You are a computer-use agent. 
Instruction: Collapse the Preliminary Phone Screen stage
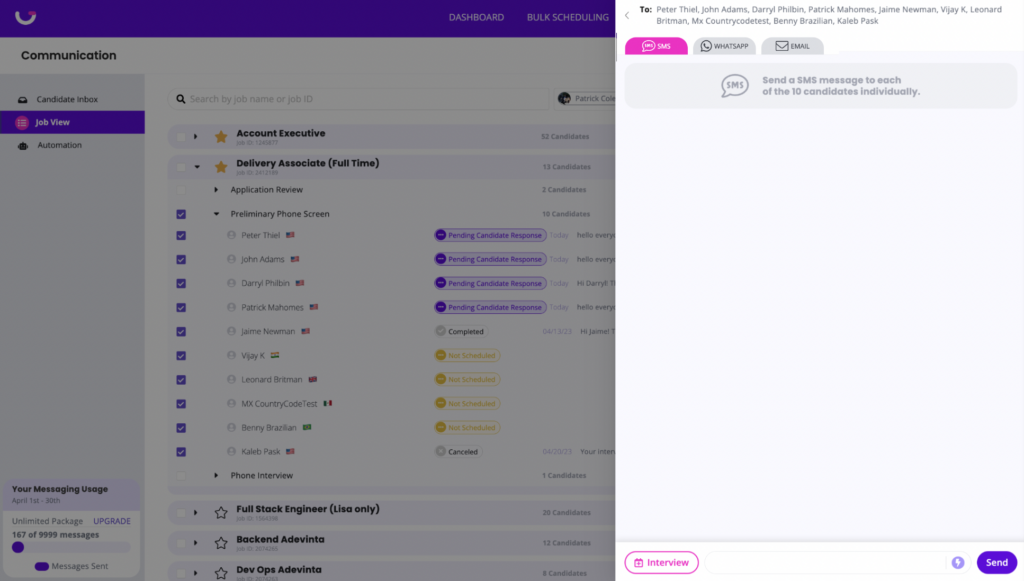click(x=216, y=214)
